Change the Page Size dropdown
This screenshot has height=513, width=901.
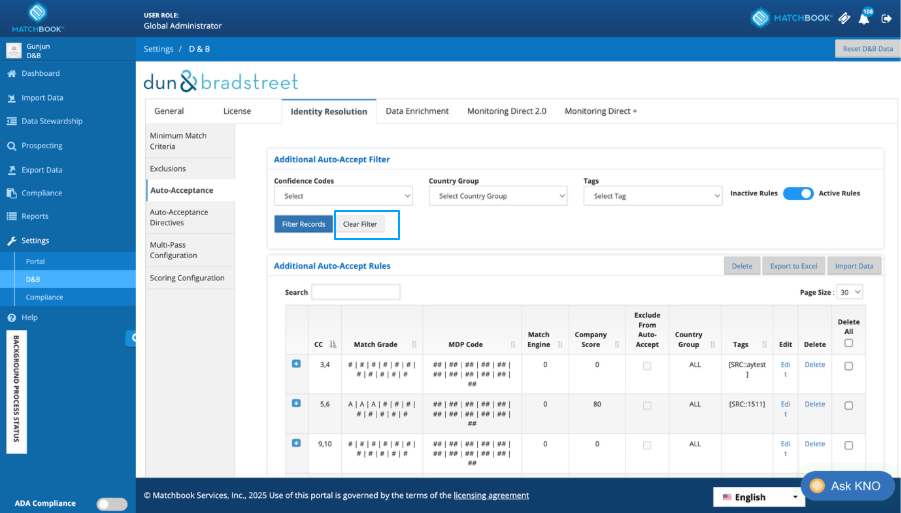(x=849, y=292)
